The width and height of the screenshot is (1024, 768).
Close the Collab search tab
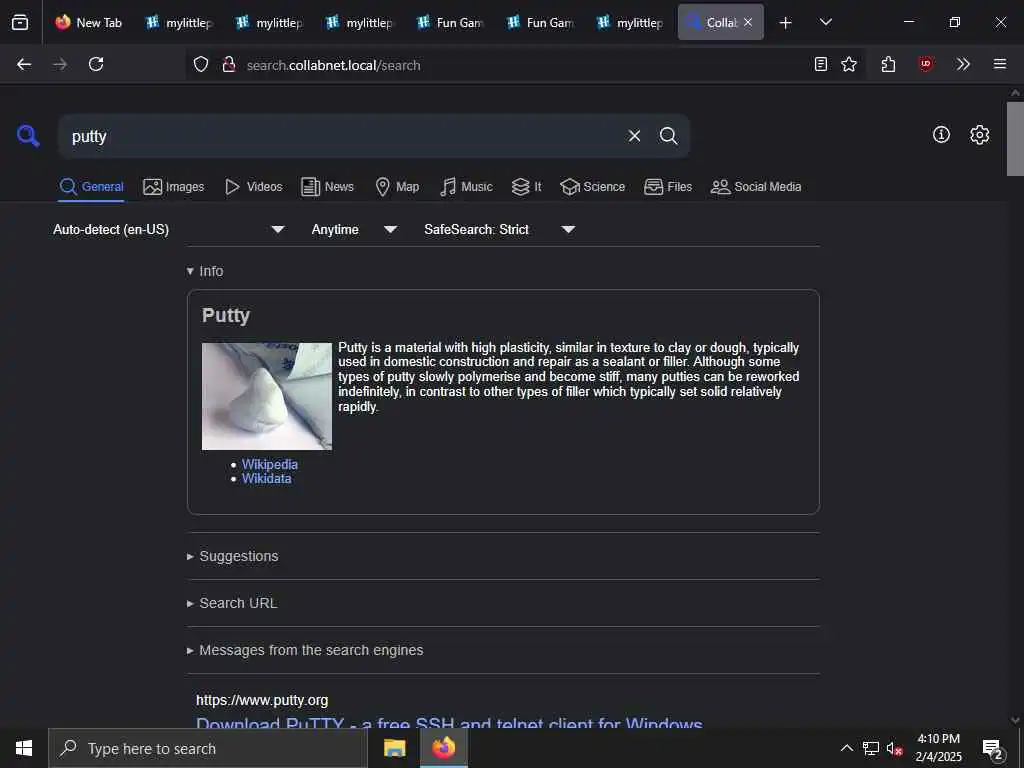point(748,22)
